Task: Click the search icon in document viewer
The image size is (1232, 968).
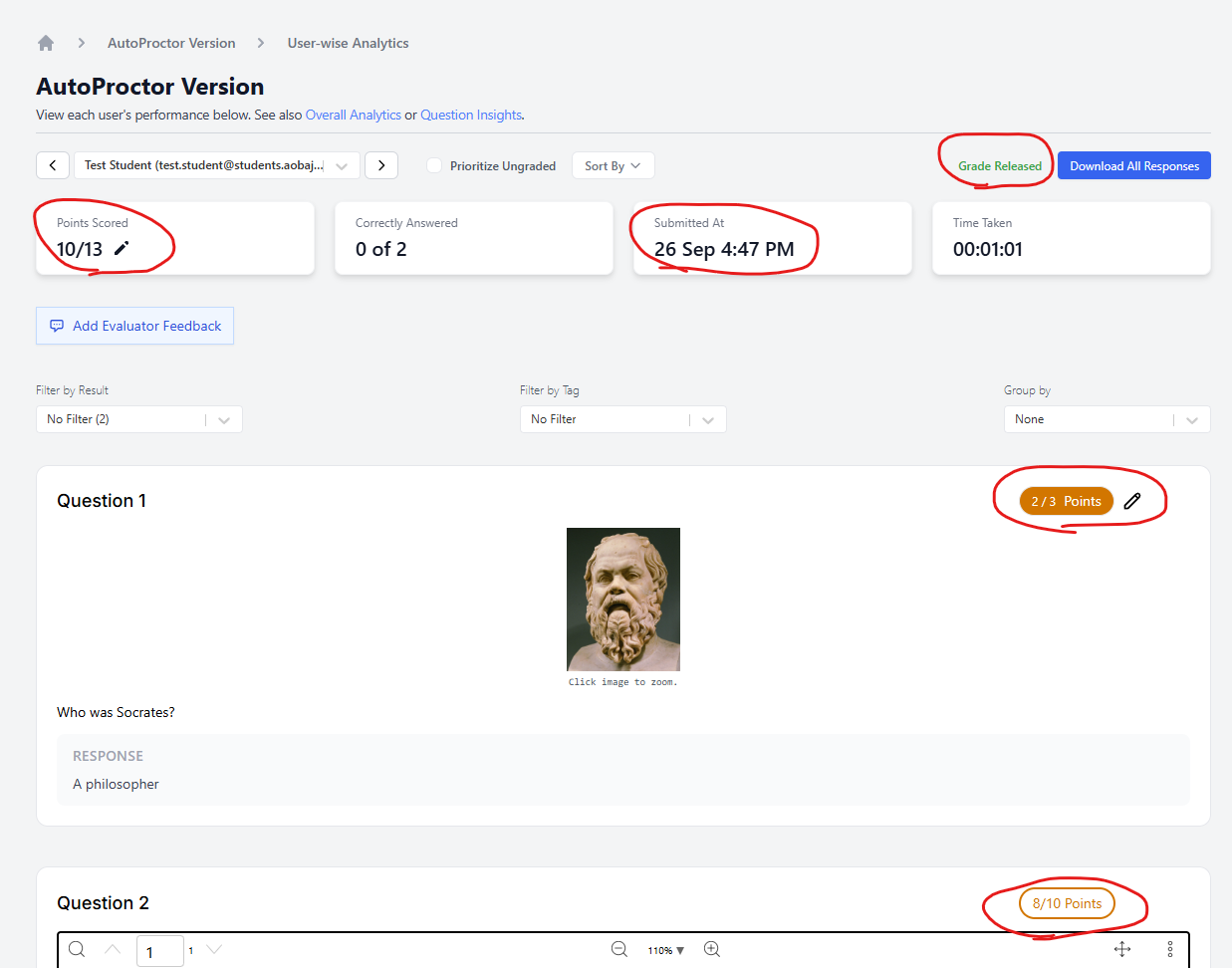Action: point(77,950)
